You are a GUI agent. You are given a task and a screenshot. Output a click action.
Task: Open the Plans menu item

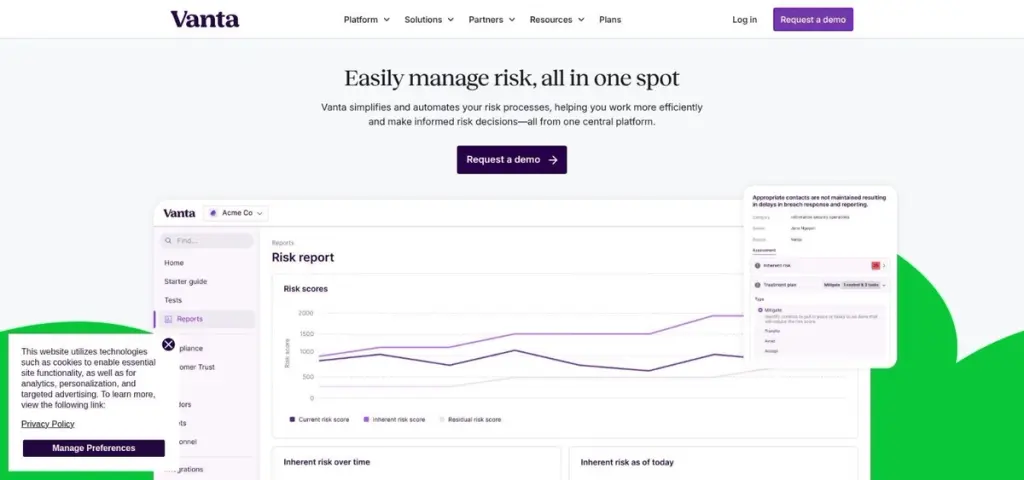tap(610, 20)
